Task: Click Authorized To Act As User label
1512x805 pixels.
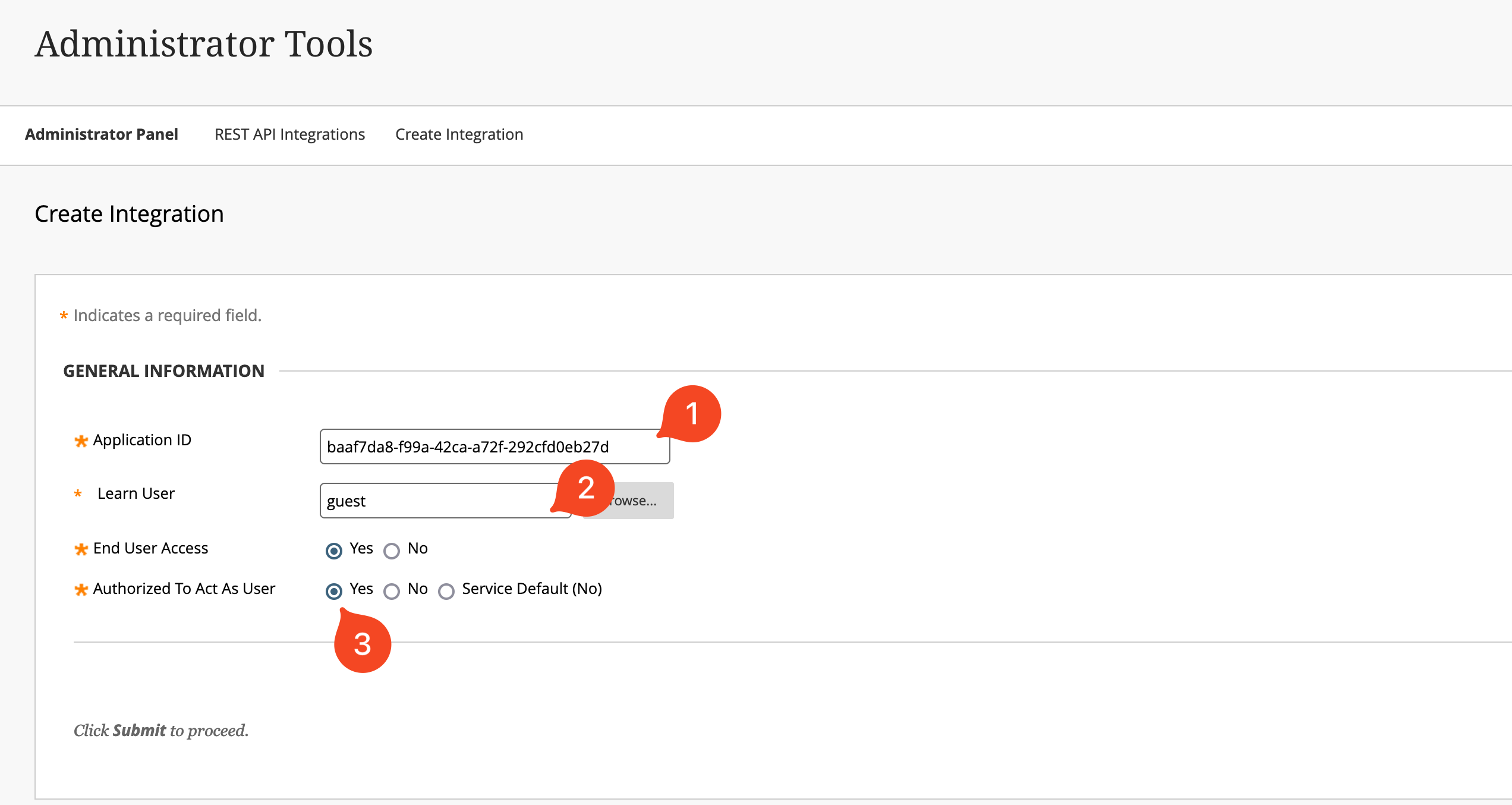Action: coord(184,589)
